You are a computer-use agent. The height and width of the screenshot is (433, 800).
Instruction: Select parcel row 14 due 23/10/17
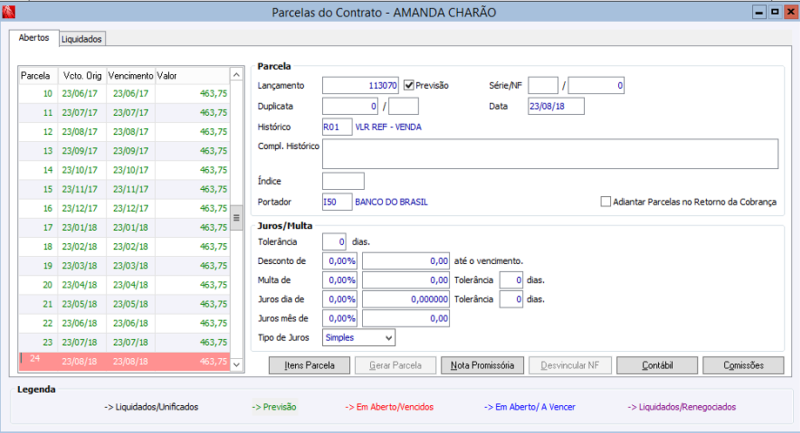pos(124,170)
